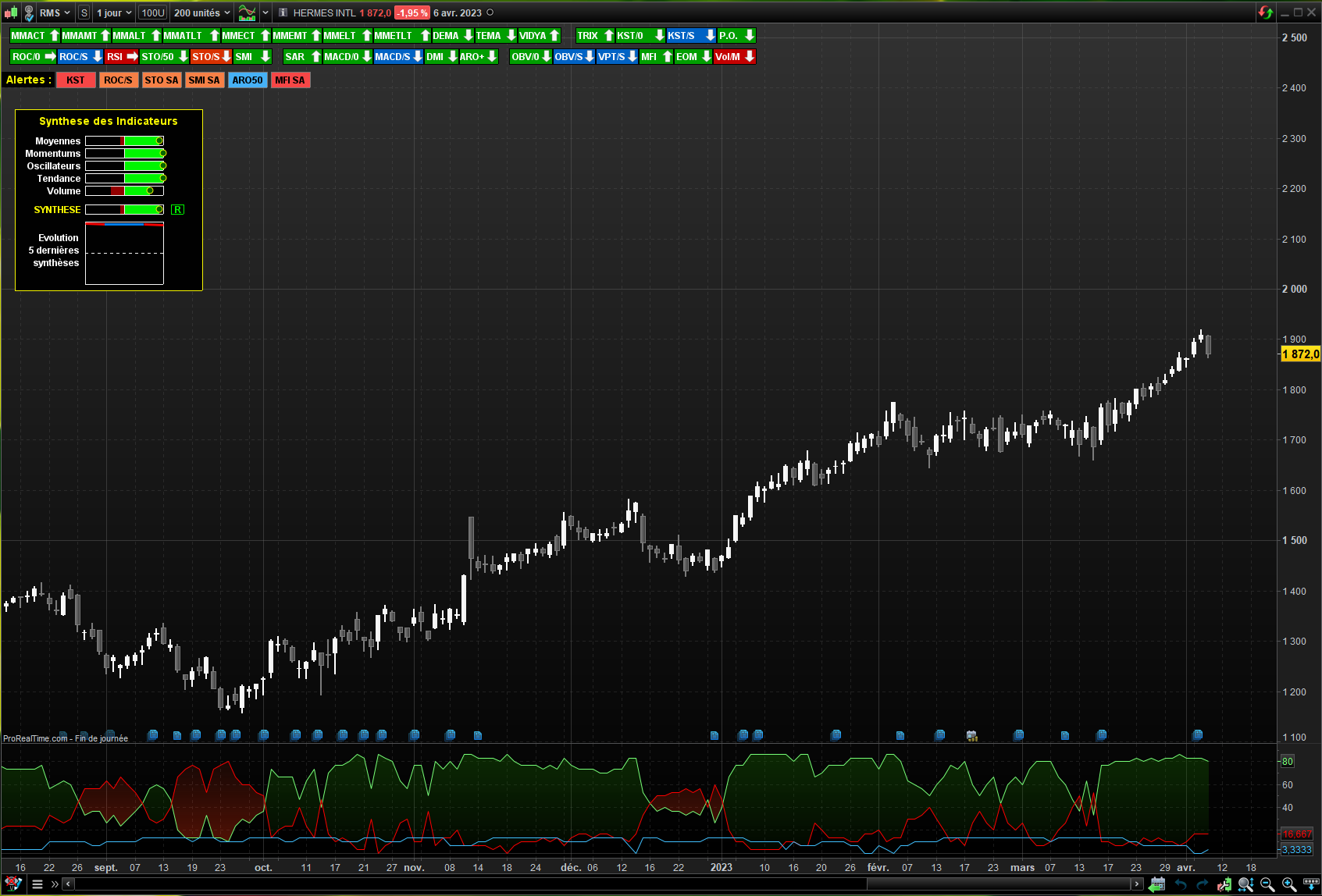
Task: Open the hamburger menu at bottom toolbar
Action: click(x=37, y=884)
